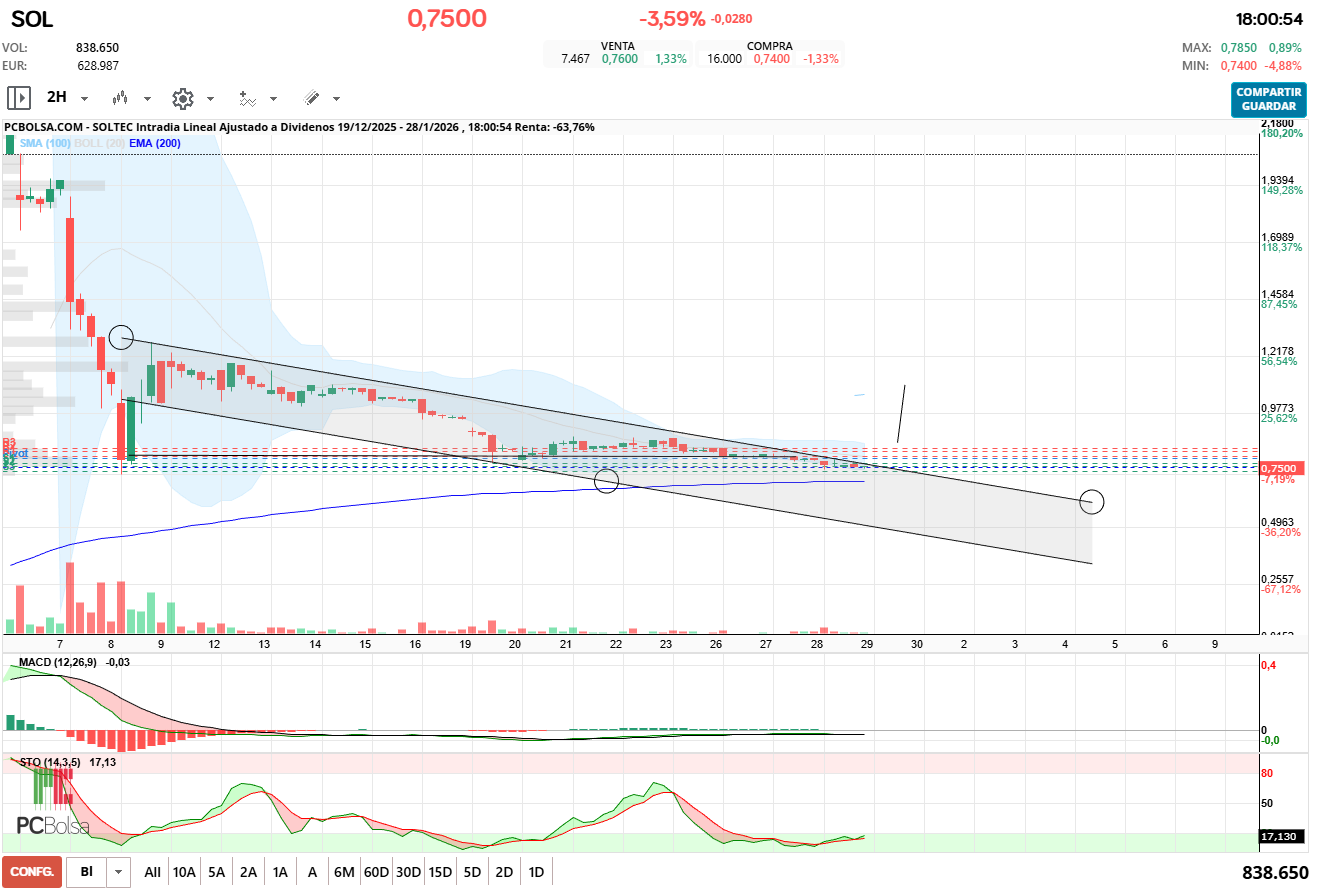Switch to the 30D time range
Image resolution: width=1322 pixels, height=893 pixels.
pyautogui.click(x=408, y=872)
